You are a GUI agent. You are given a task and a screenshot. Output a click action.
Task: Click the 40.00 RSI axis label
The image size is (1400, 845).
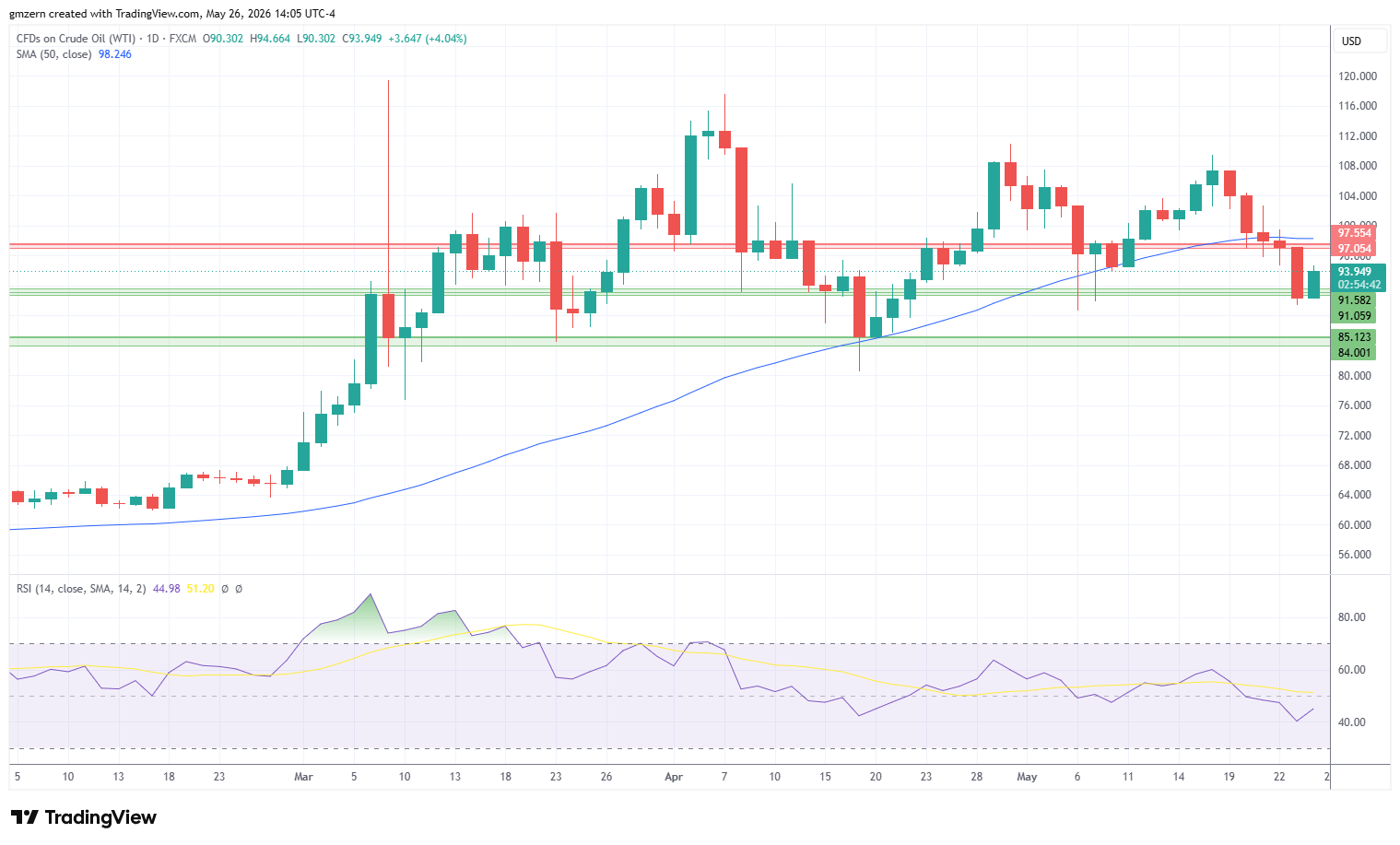1352,722
